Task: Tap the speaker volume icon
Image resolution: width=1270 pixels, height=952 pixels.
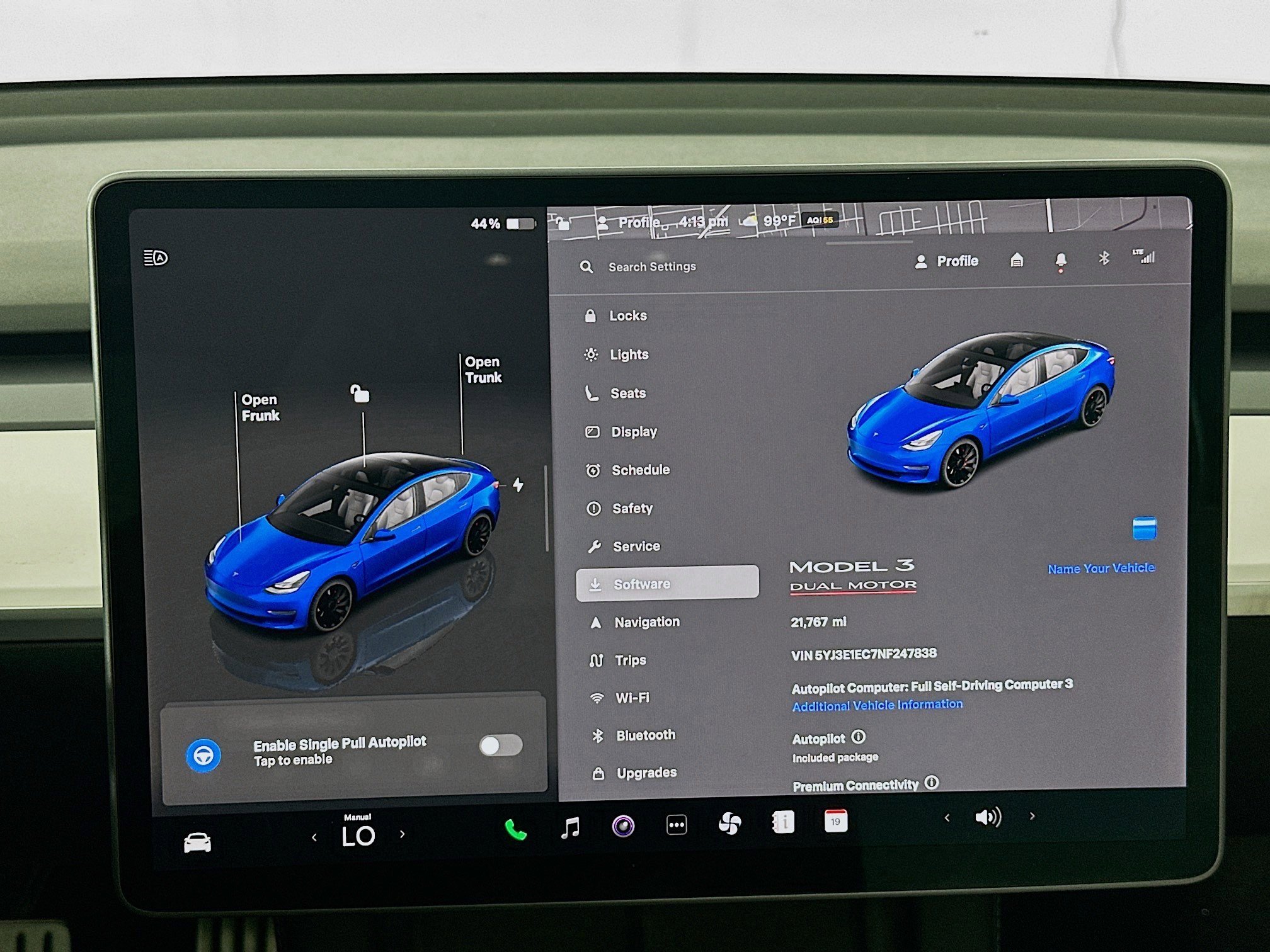Action: pos(988,817)
